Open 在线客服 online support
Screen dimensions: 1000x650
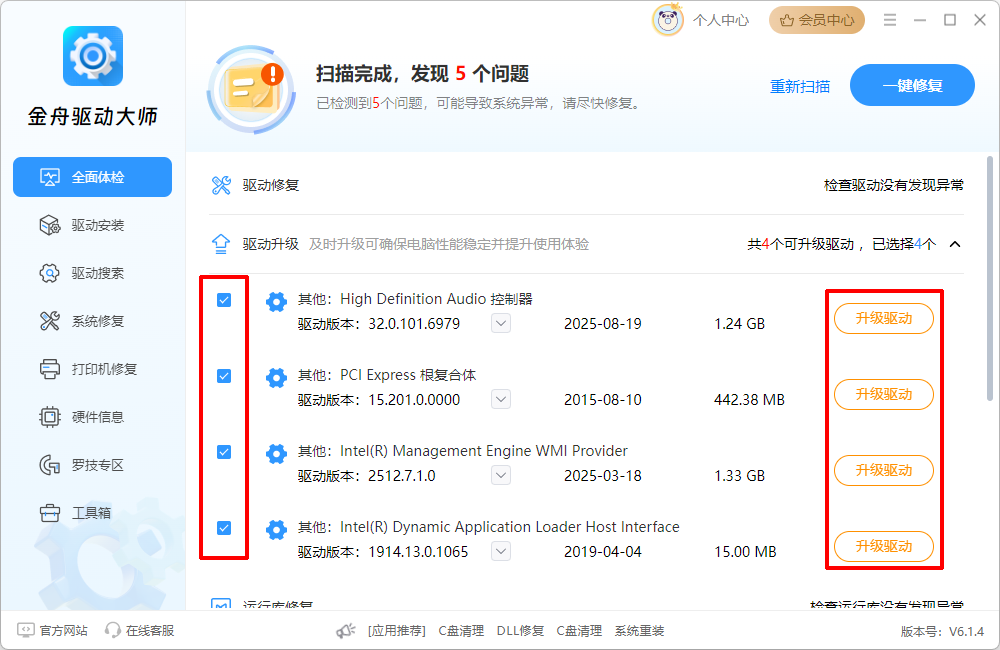(140, 630)
